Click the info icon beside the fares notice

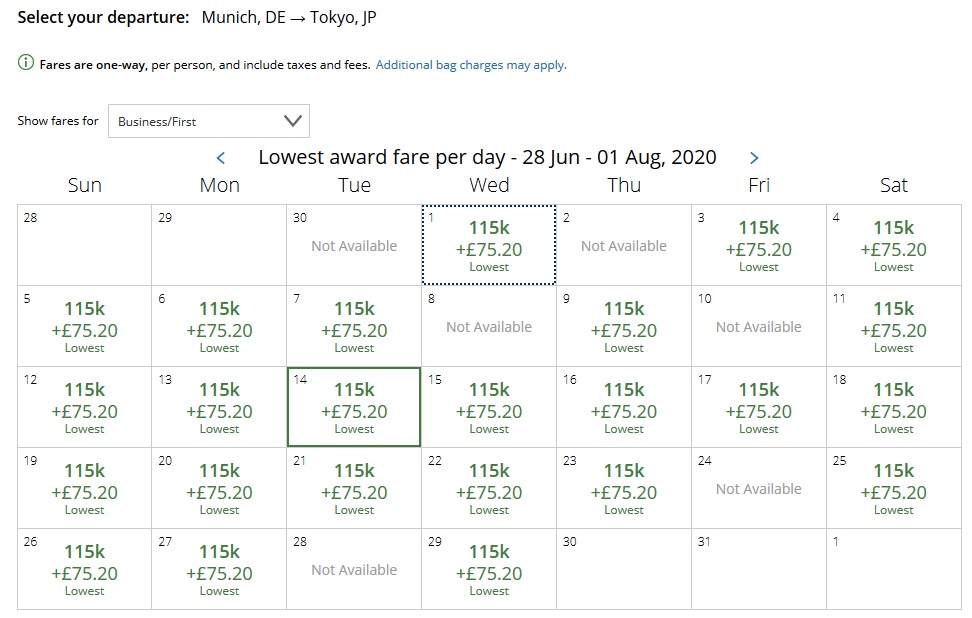coord(26,64)
